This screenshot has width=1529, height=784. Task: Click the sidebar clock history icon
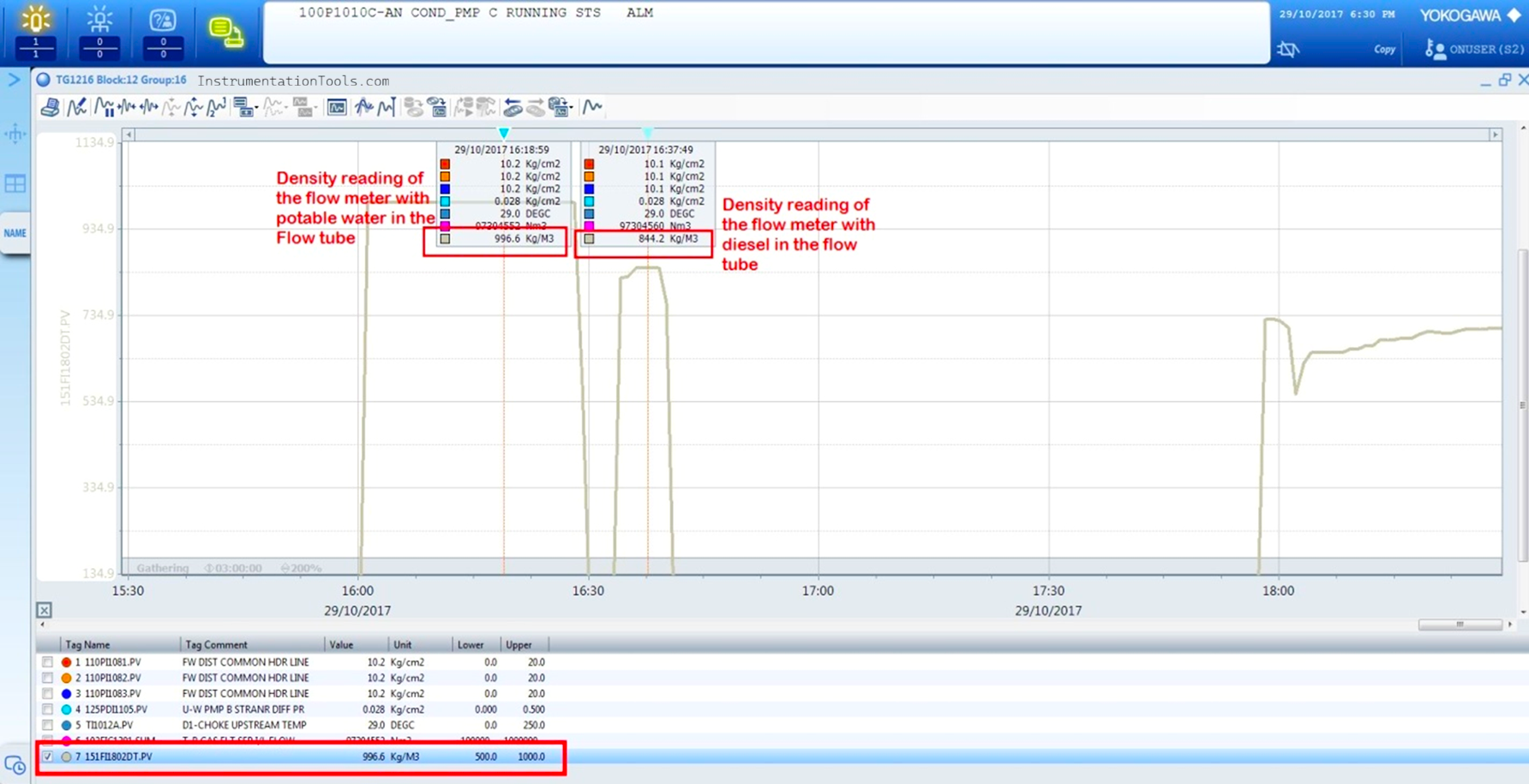point(15,764)
